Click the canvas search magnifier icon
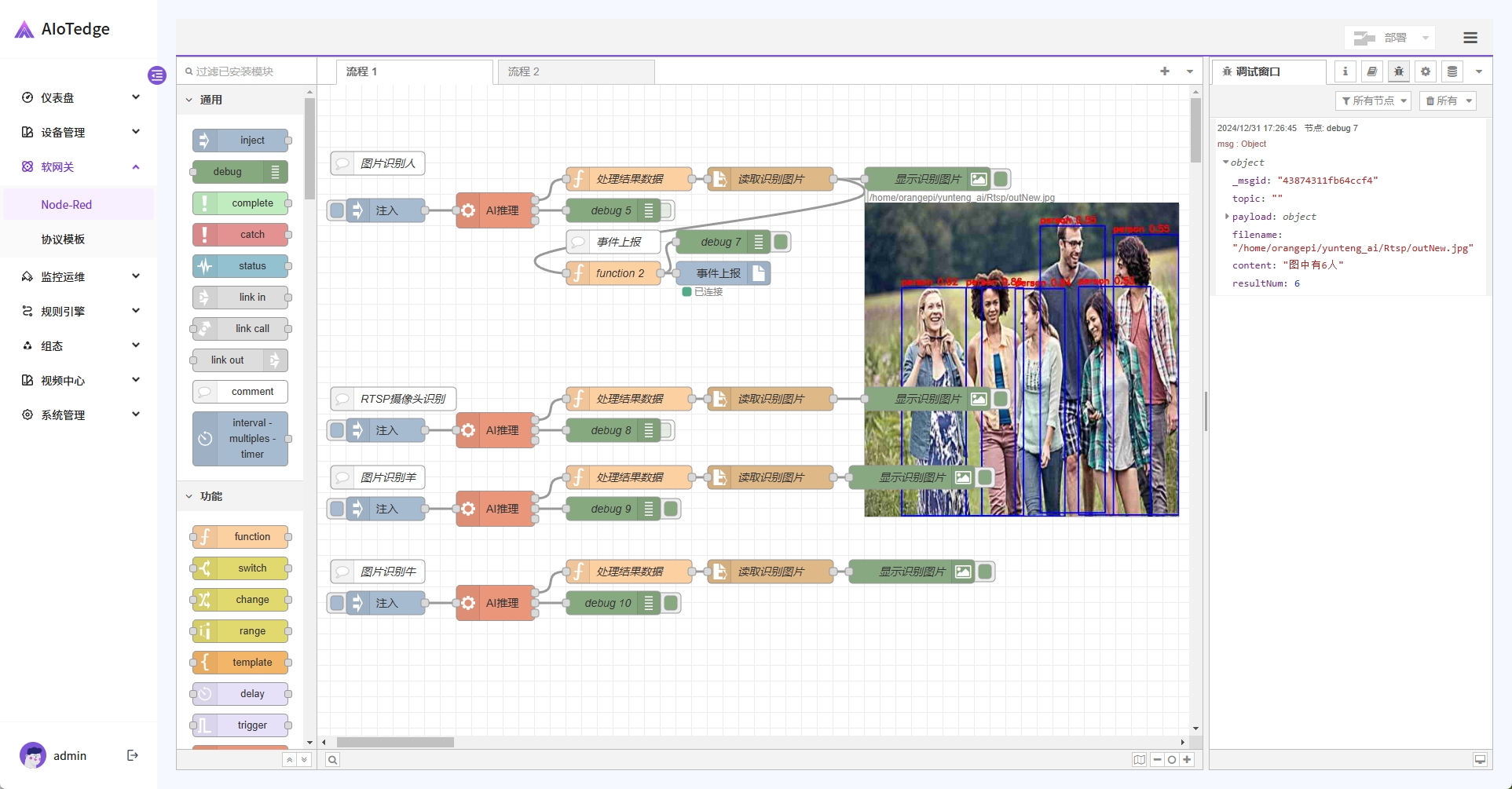The width and height of the screenshot is (1512, 789). (333, 759)
